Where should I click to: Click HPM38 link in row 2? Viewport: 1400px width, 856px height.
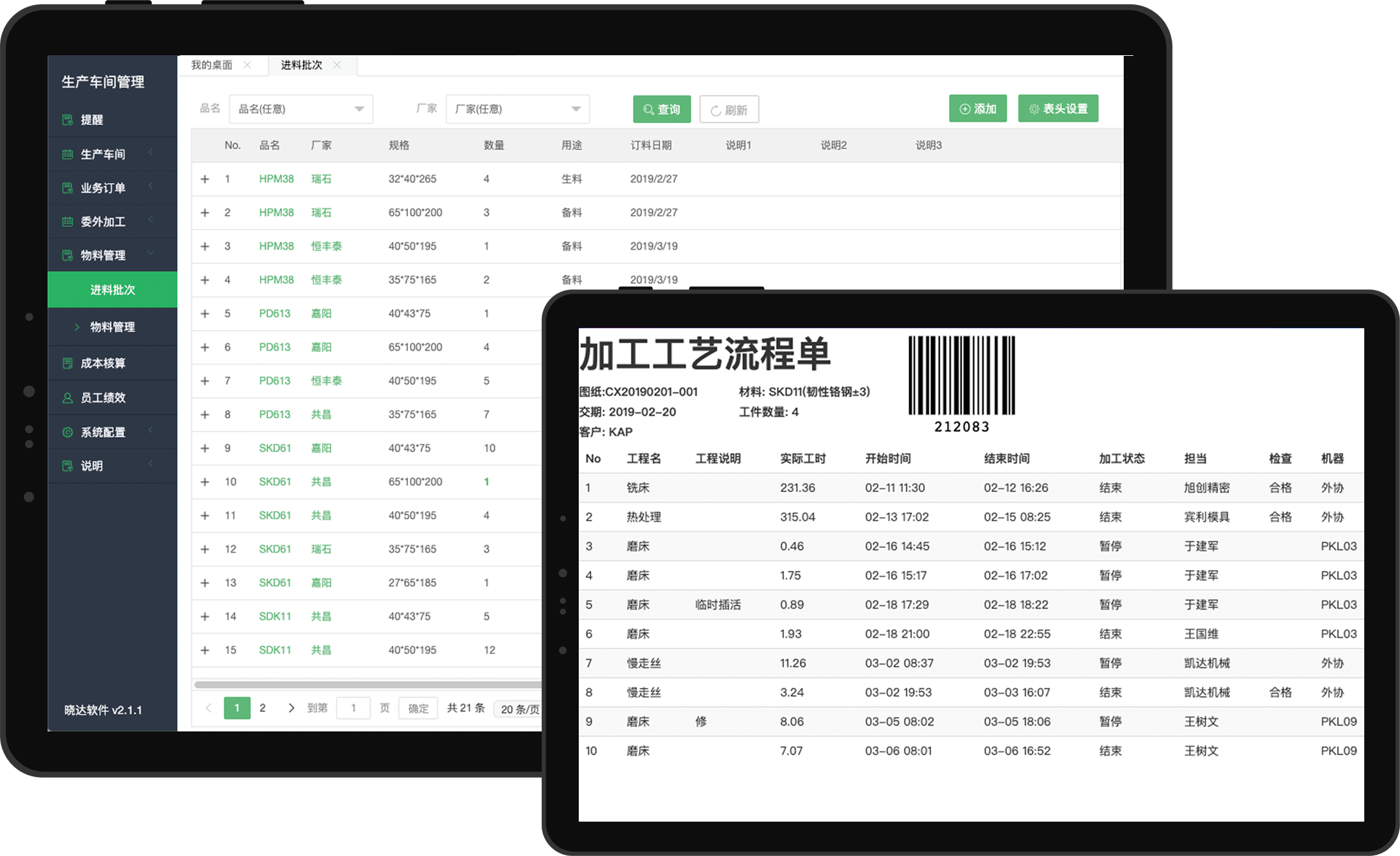pyautogui.click(x=276, y=212)
